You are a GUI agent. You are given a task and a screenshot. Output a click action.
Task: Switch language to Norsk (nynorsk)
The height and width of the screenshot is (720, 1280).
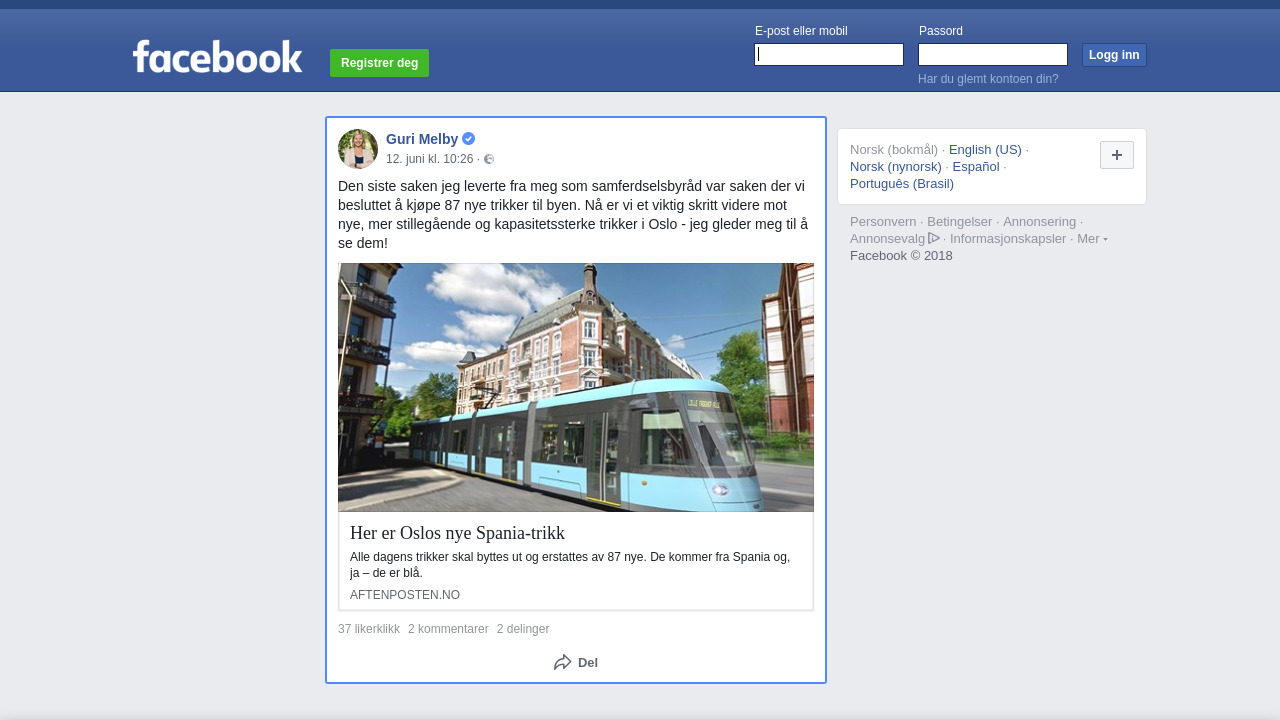pyautogui.click(x=896, y=167)
